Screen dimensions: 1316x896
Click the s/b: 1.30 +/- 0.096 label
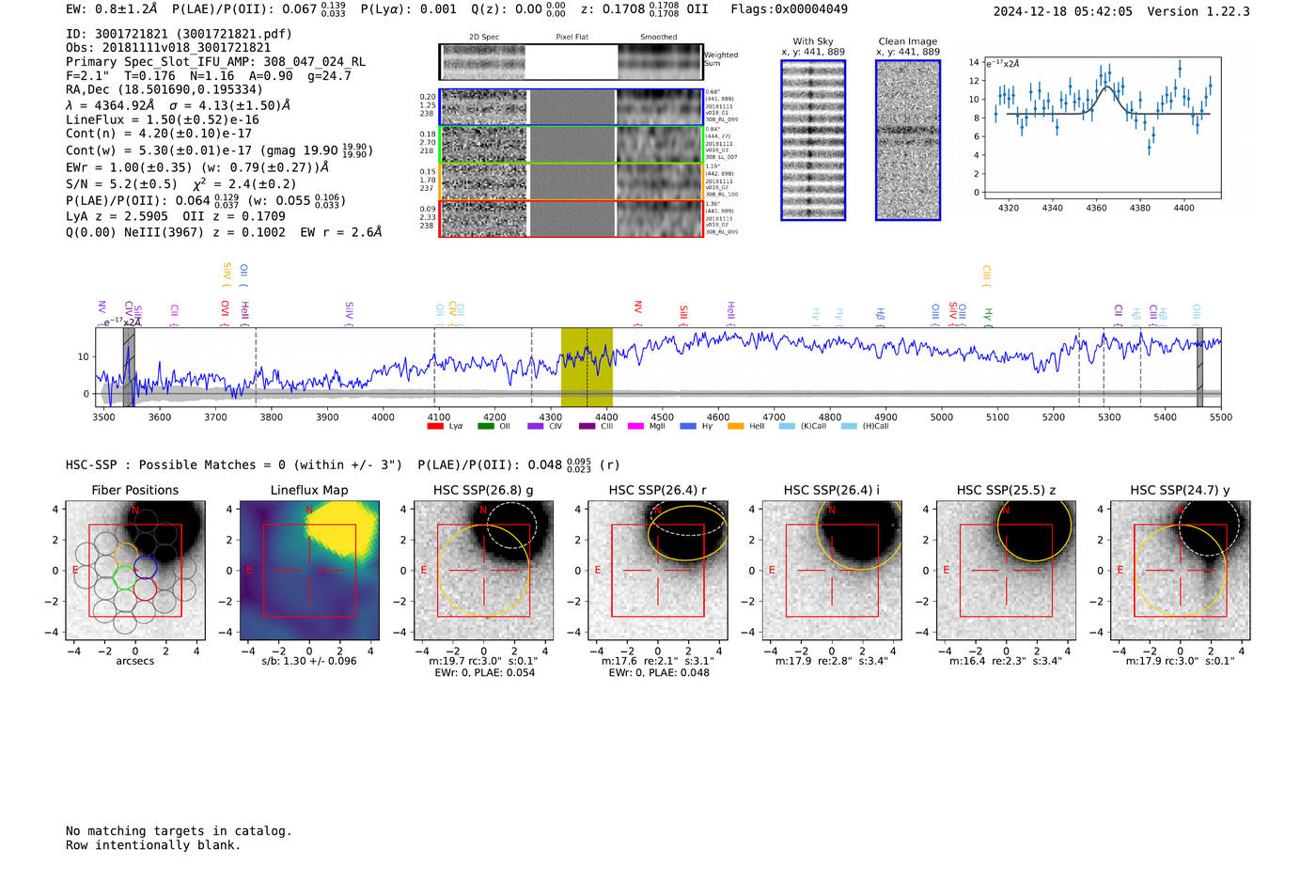click(309, 661)
